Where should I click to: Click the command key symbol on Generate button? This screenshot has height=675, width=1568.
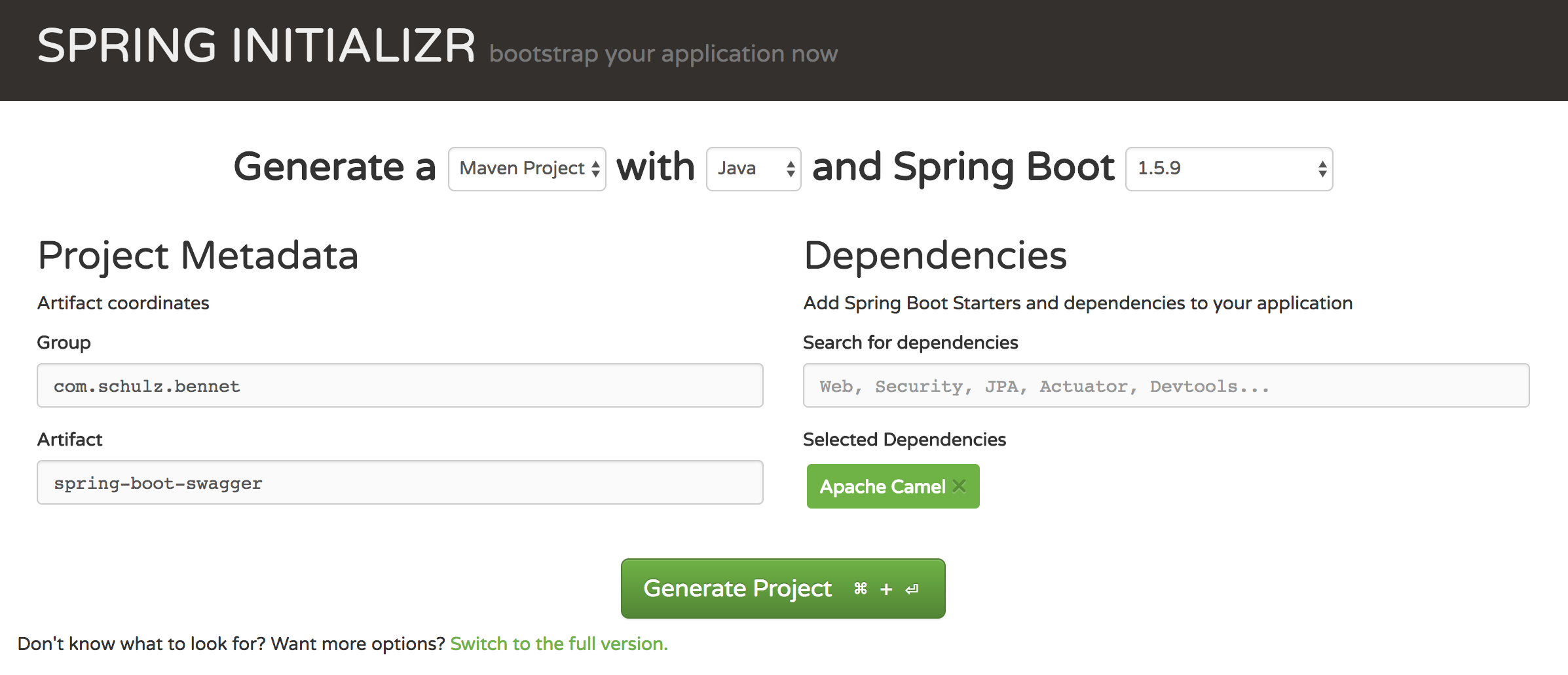pos(861,589)
